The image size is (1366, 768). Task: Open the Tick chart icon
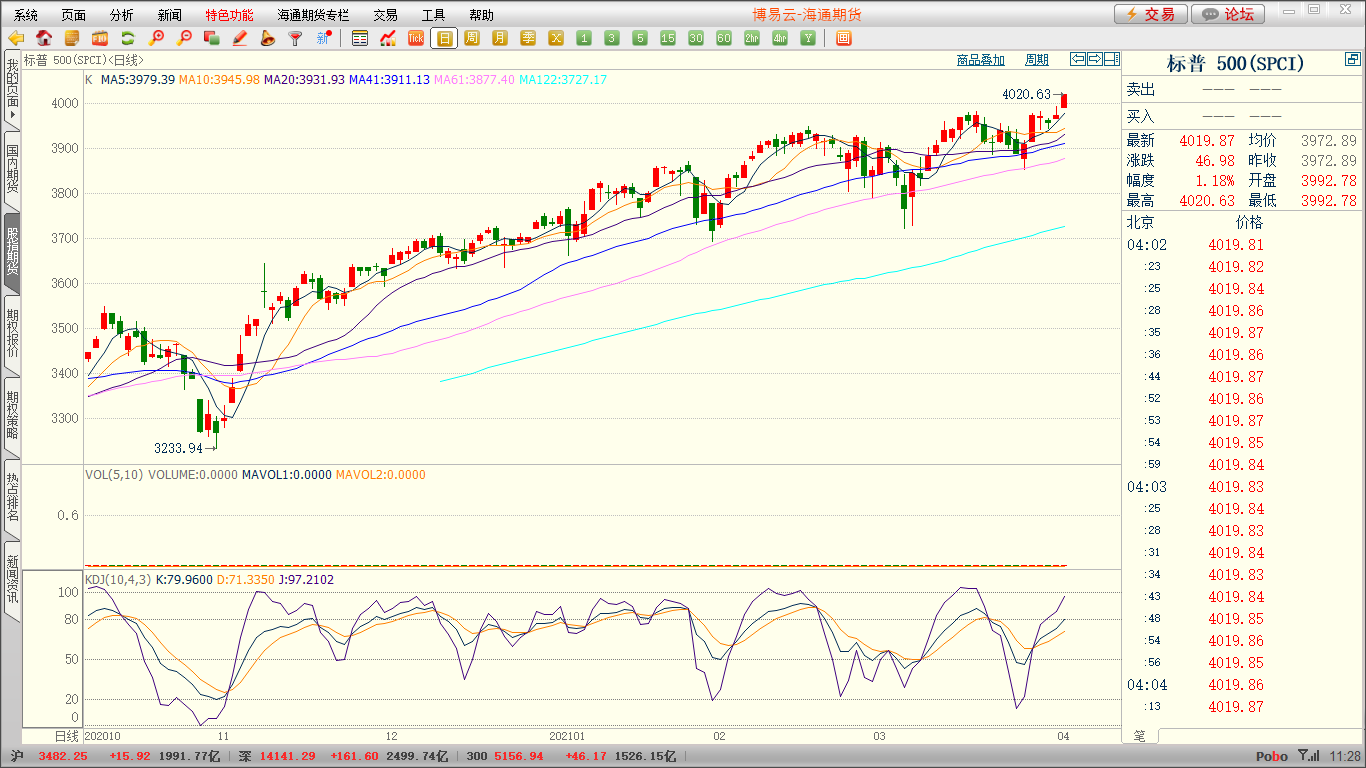pos(416,38)
